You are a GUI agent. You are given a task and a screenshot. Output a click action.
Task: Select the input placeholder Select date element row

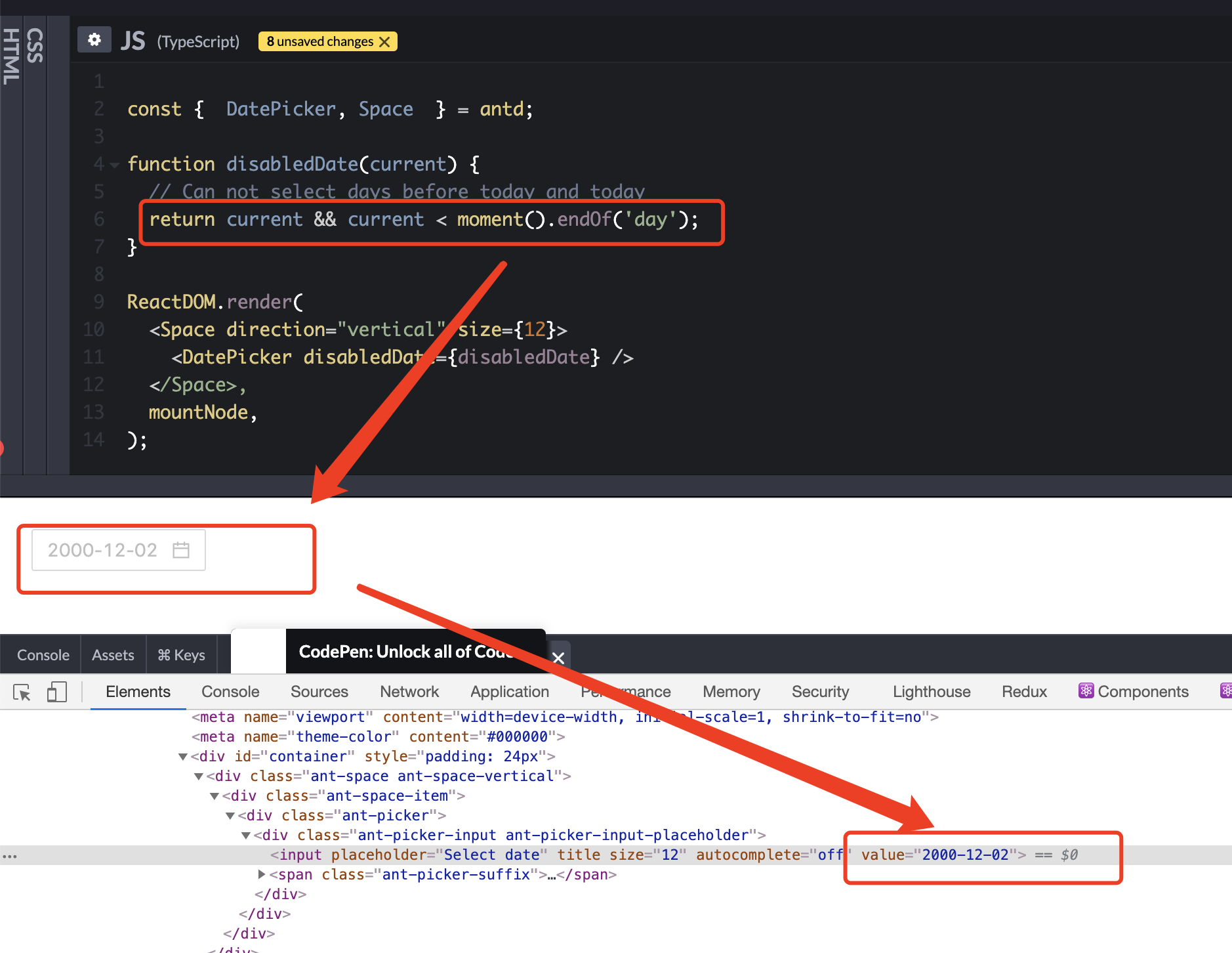point(616,855)
